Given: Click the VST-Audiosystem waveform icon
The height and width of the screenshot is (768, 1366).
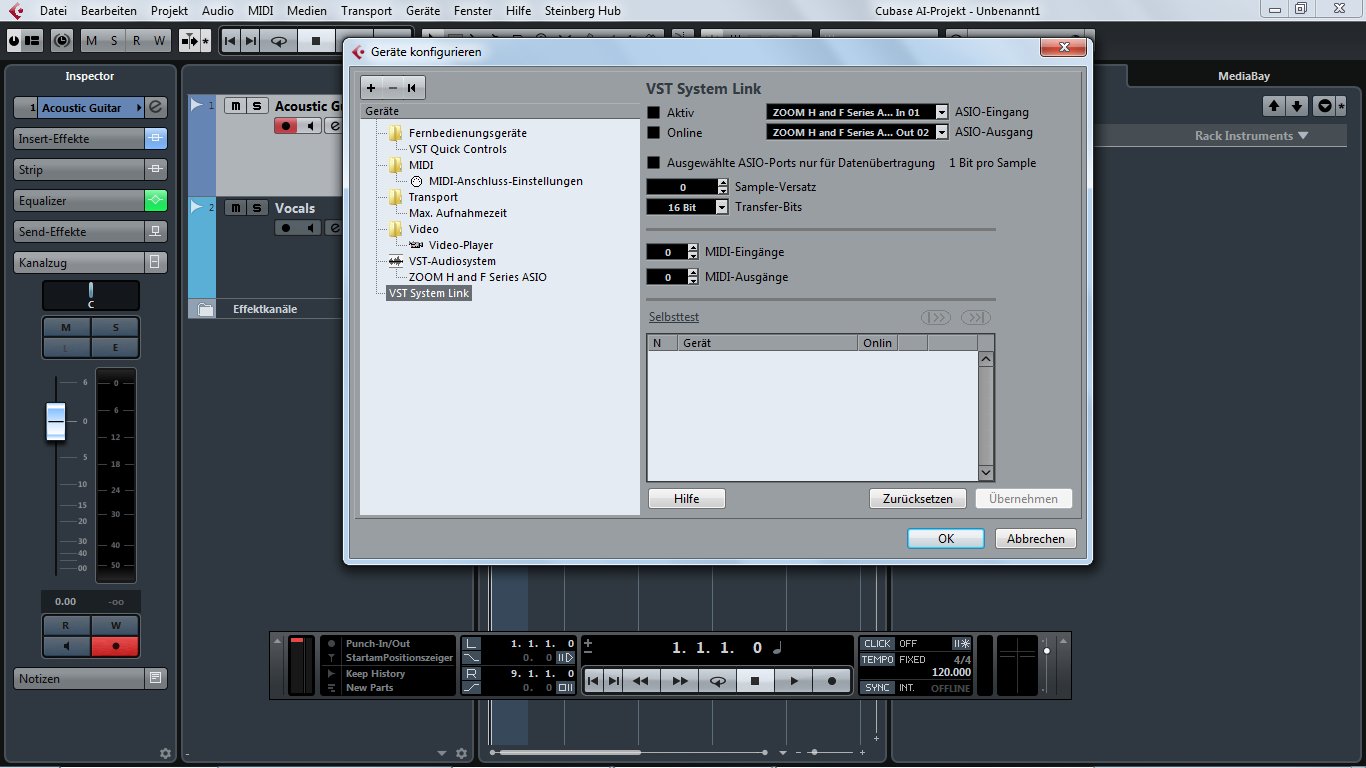Looking at the screenshot, I should pyautogui.click(x=395, y=261).
